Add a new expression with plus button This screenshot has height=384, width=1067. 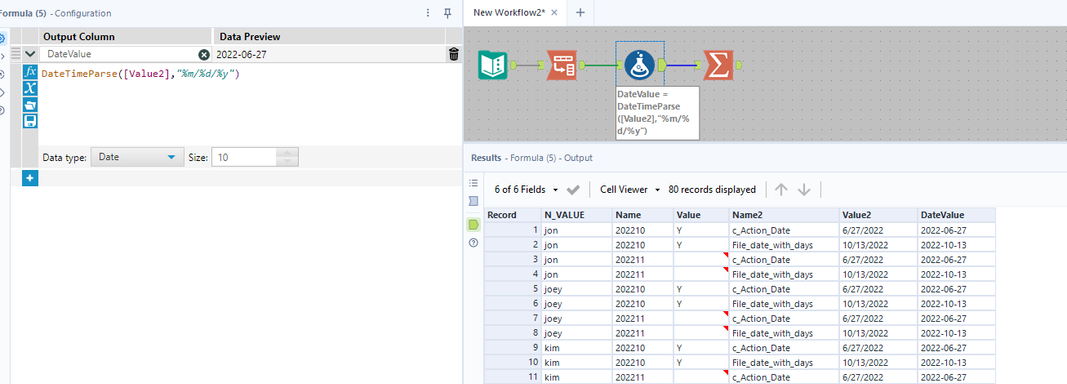(30, 178)
